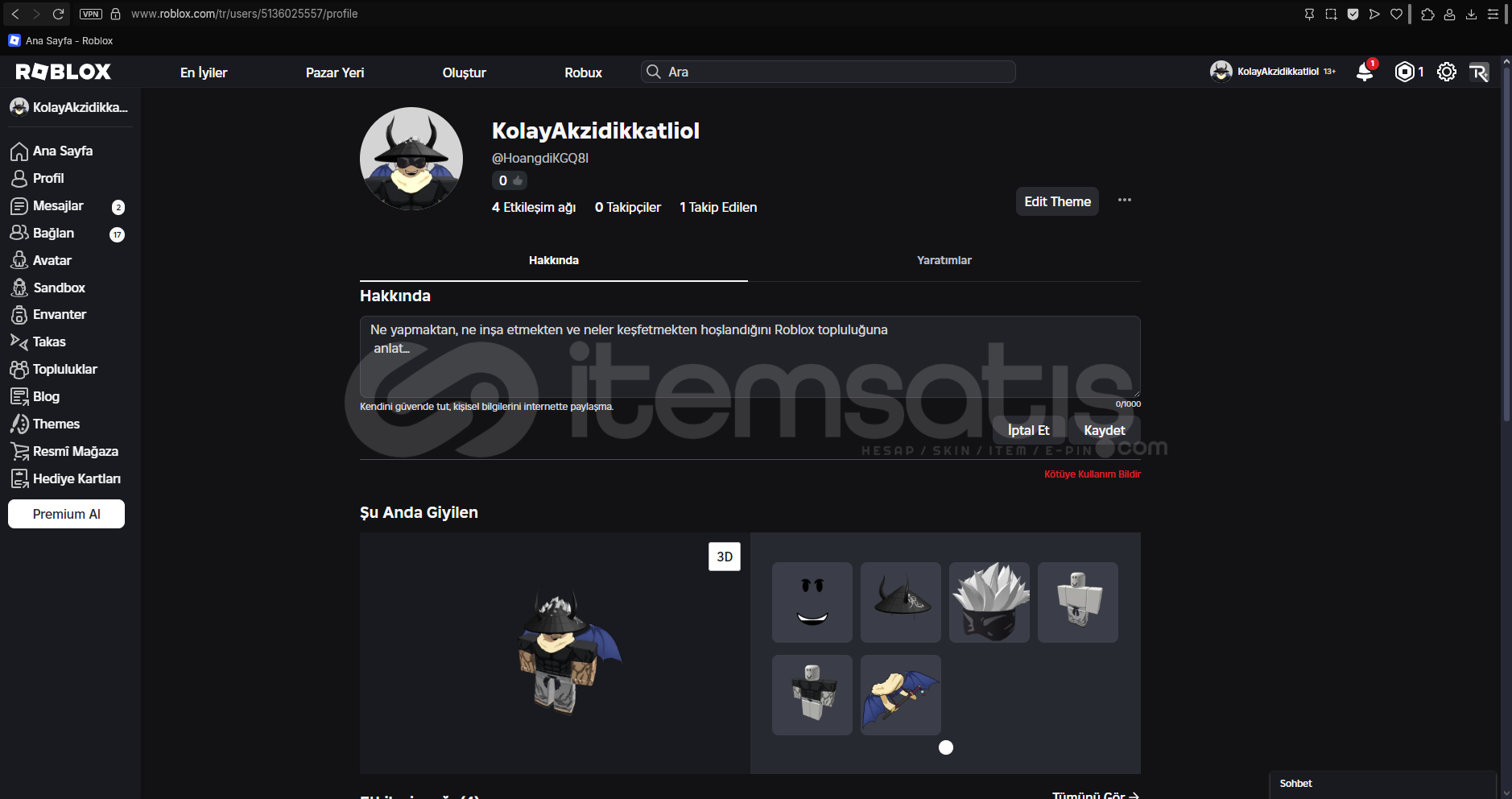The height and width of the screenshot is (799, 1512).
Task: Open the 1 Takip Edilen link
Action: click(718, 208)
